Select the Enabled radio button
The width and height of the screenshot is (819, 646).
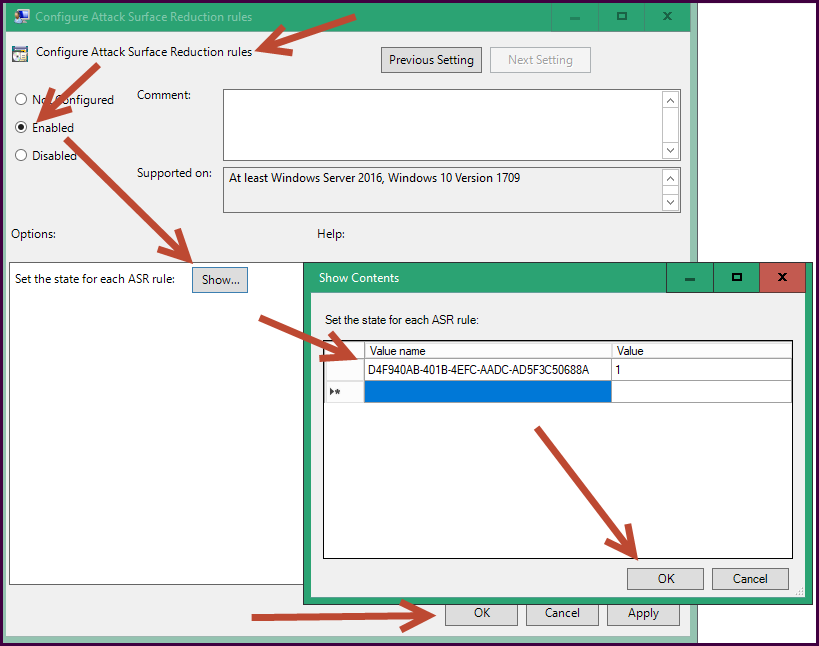pyautogui.click(x=21, y=128)
